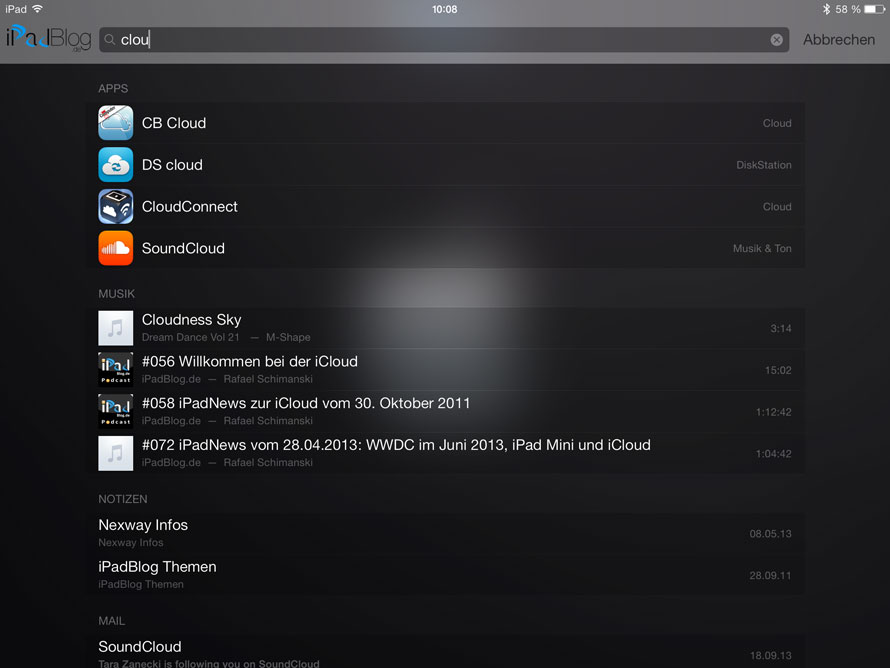Tap the 'Dream Dance Vol 21' album subtitle

point(191,337)
